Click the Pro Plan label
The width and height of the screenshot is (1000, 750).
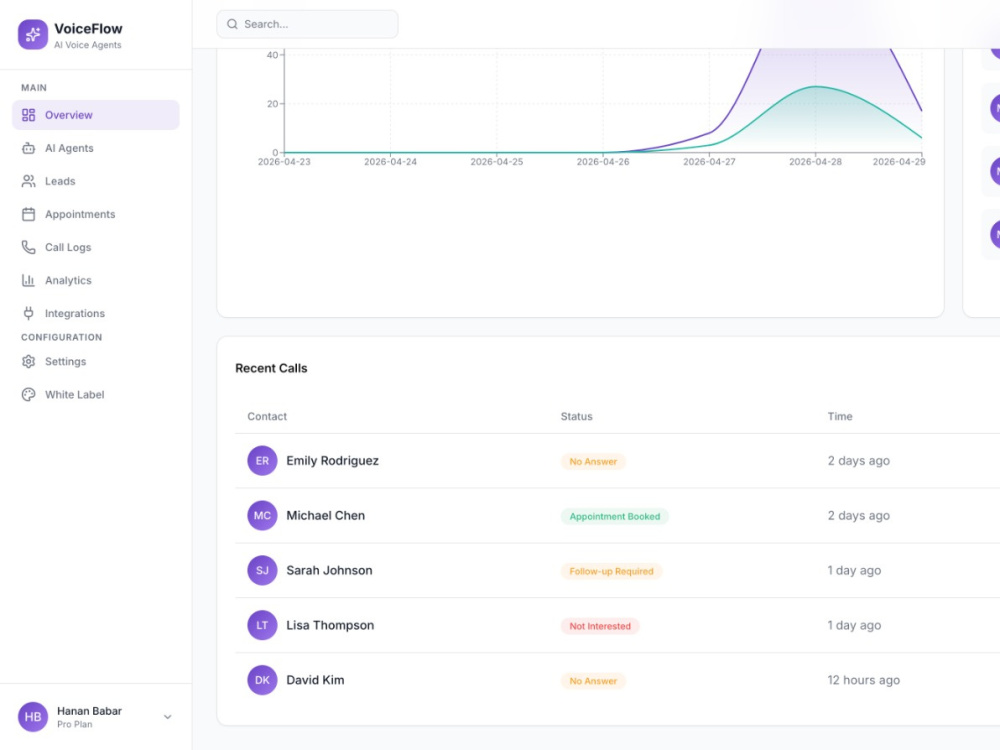coord(75,724)
